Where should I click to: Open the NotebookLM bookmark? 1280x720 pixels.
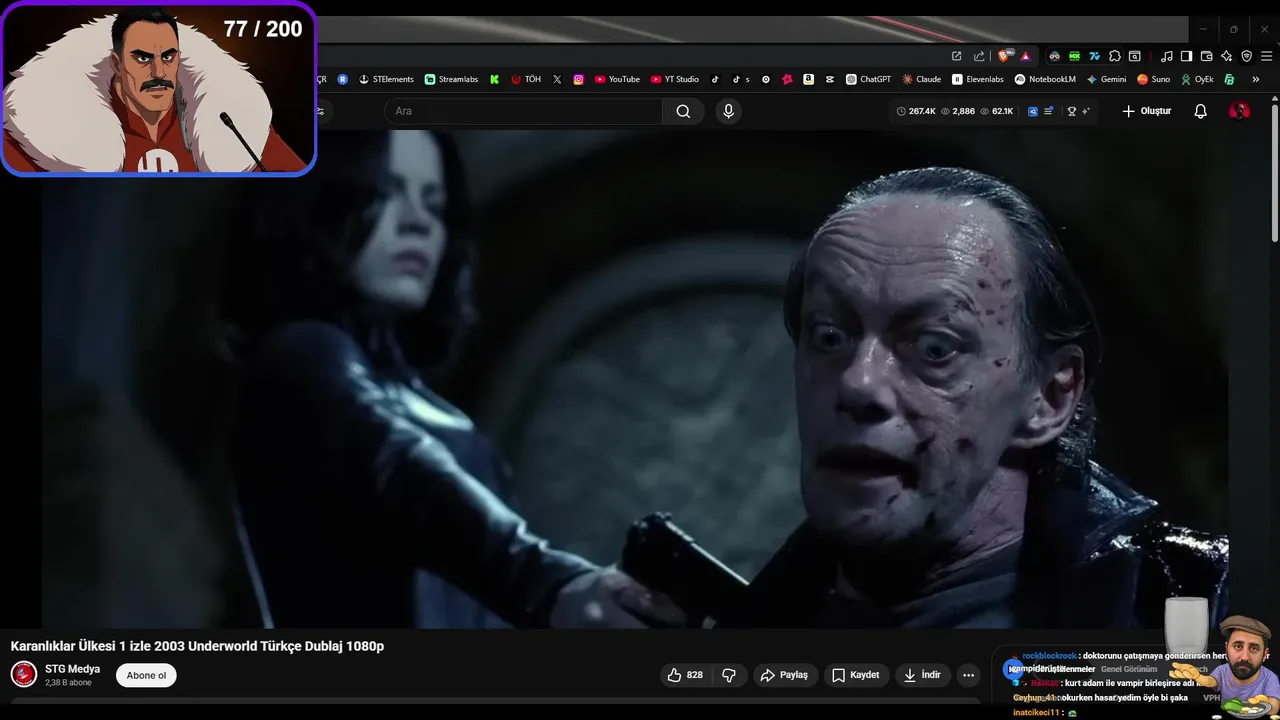[1045, 79]
